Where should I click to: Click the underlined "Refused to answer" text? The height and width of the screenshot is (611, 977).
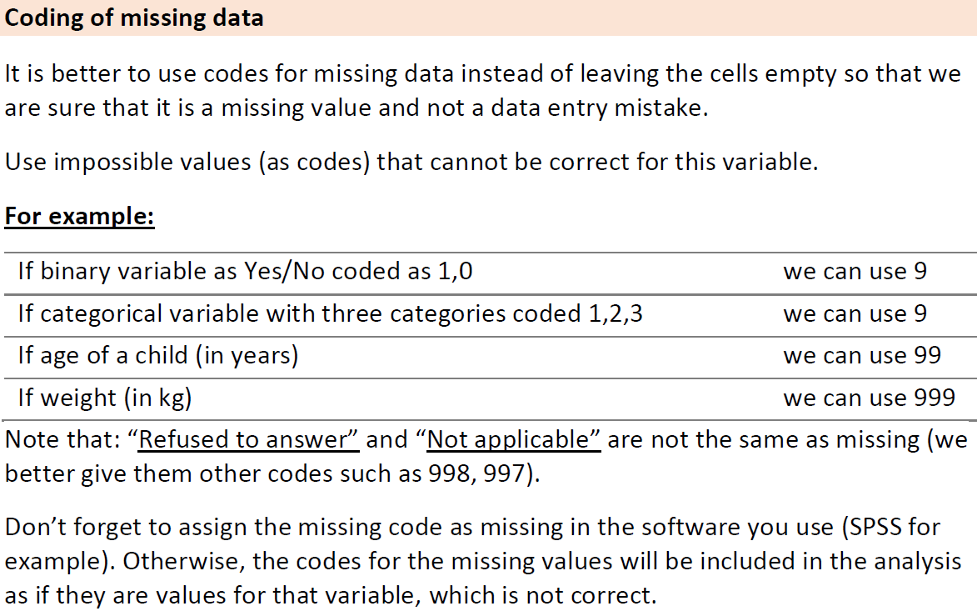click(249, 440)
